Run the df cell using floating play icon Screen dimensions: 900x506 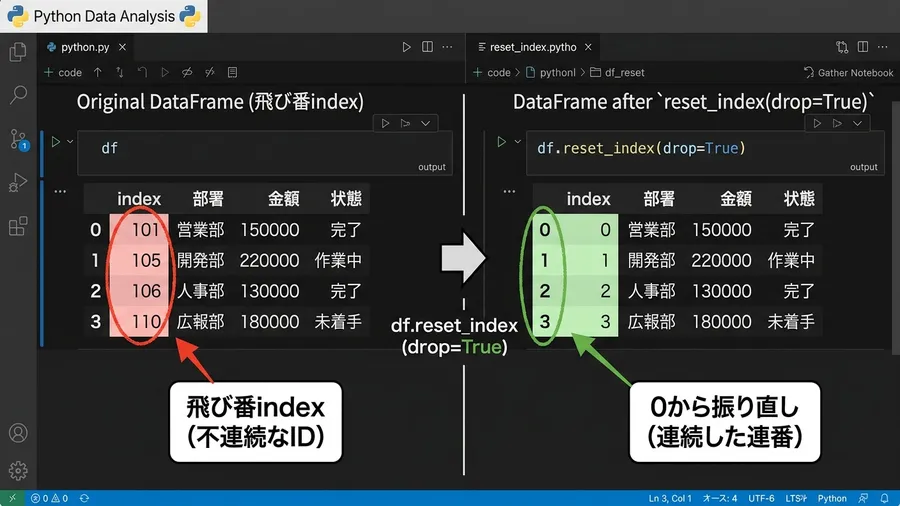click(x=385, y=123)
